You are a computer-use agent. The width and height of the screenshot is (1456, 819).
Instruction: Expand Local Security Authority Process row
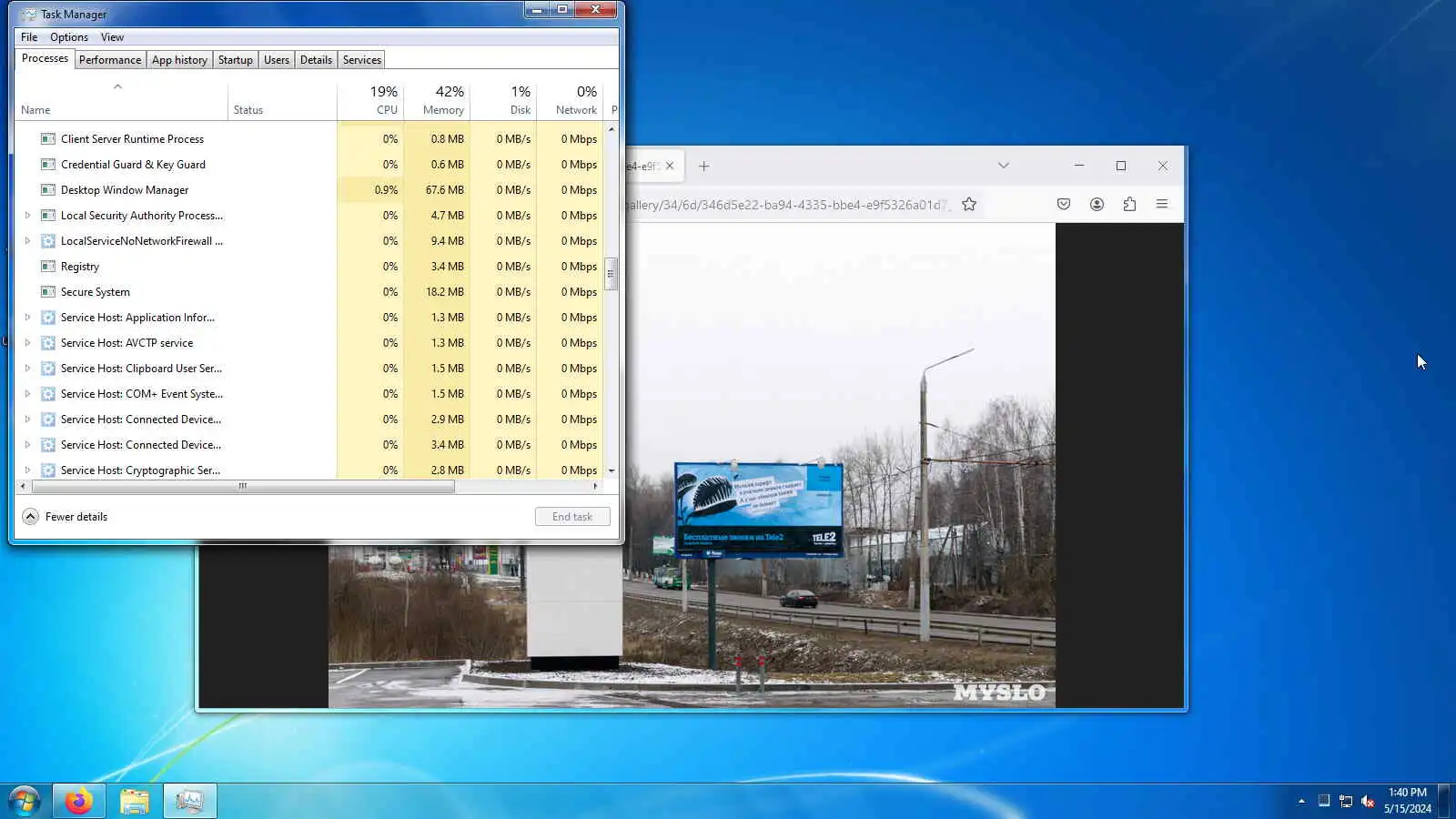click(x=27, y=216)
